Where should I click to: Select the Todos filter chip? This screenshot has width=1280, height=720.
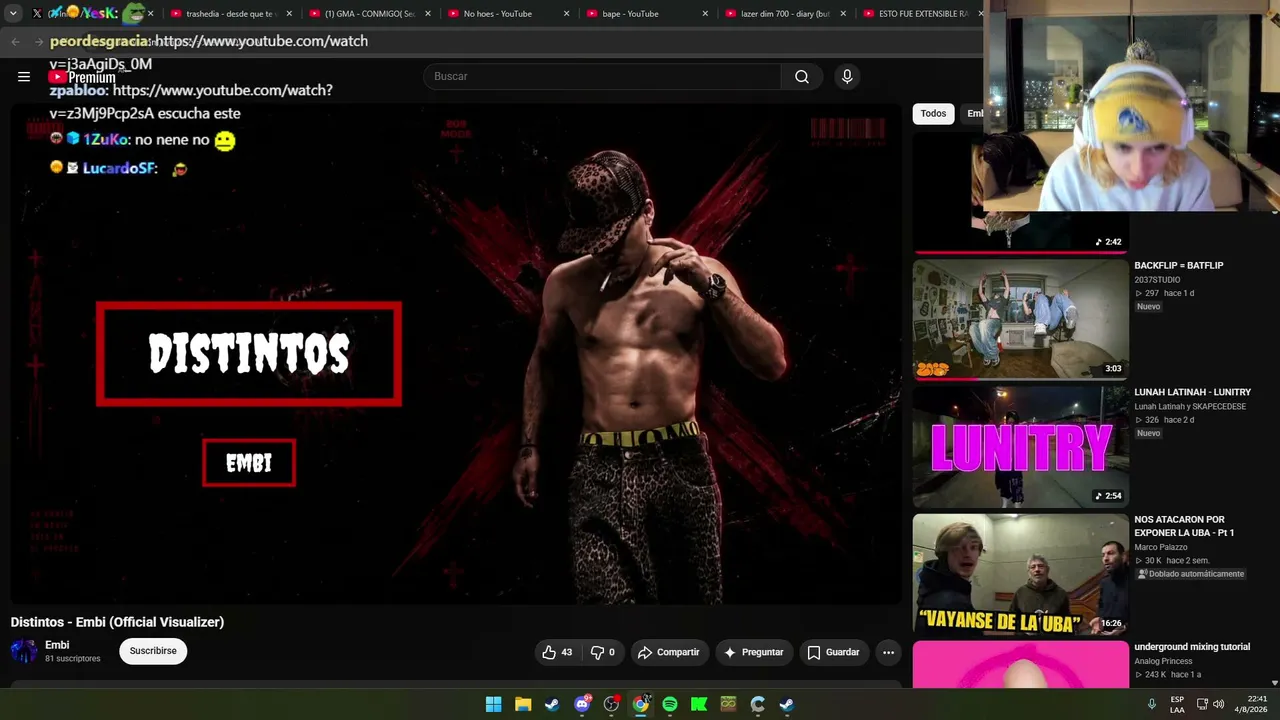(933, 113)
